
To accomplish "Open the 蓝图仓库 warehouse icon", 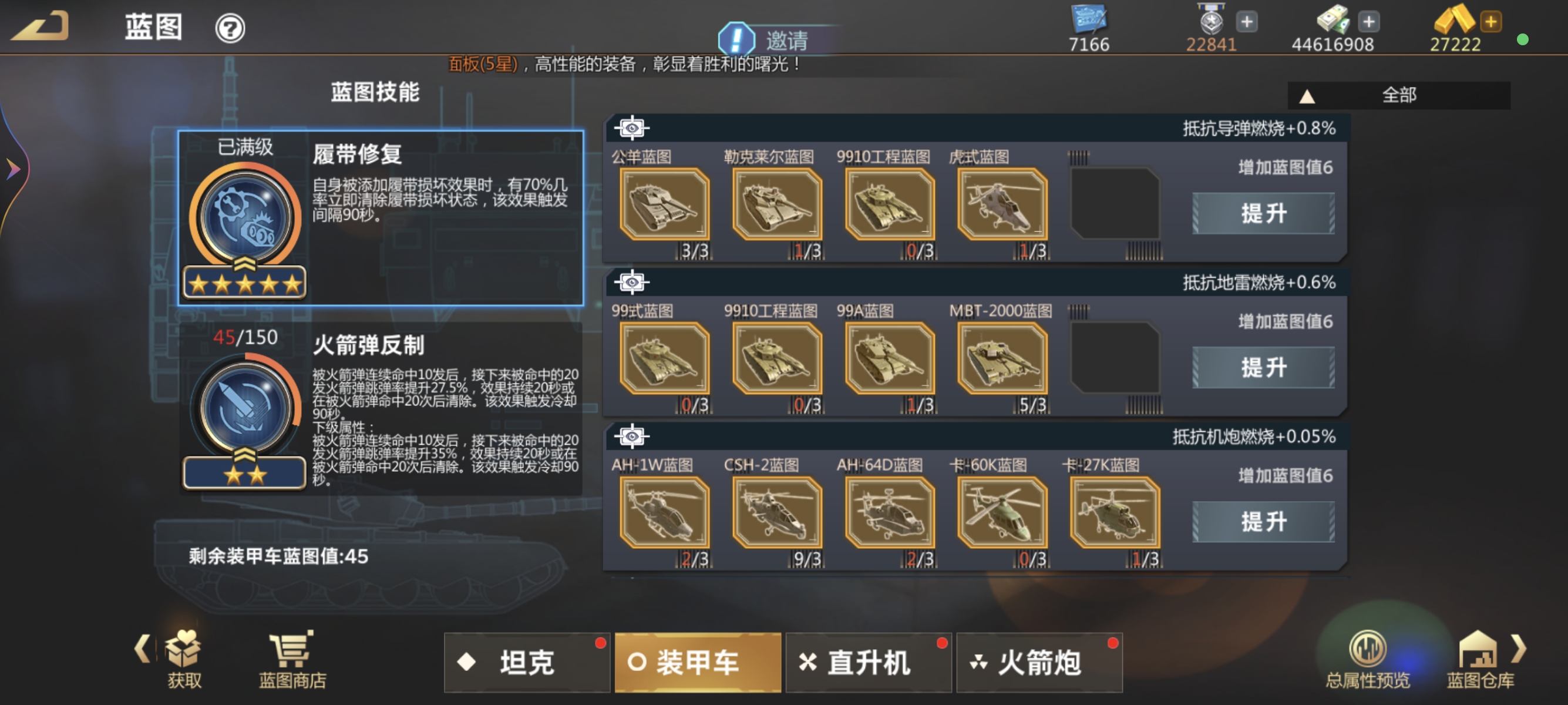I will coord(1478,649).
